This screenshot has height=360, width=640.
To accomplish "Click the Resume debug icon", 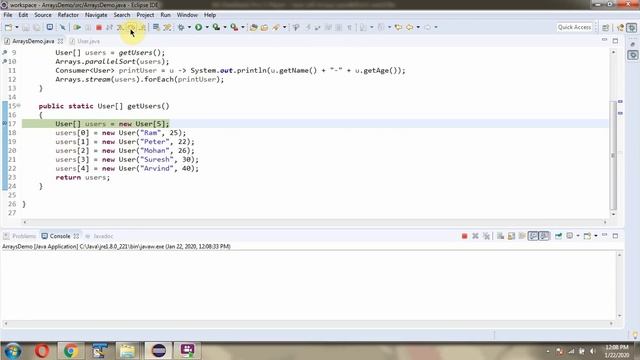I will pyautogui.click(x=77, y=27).
